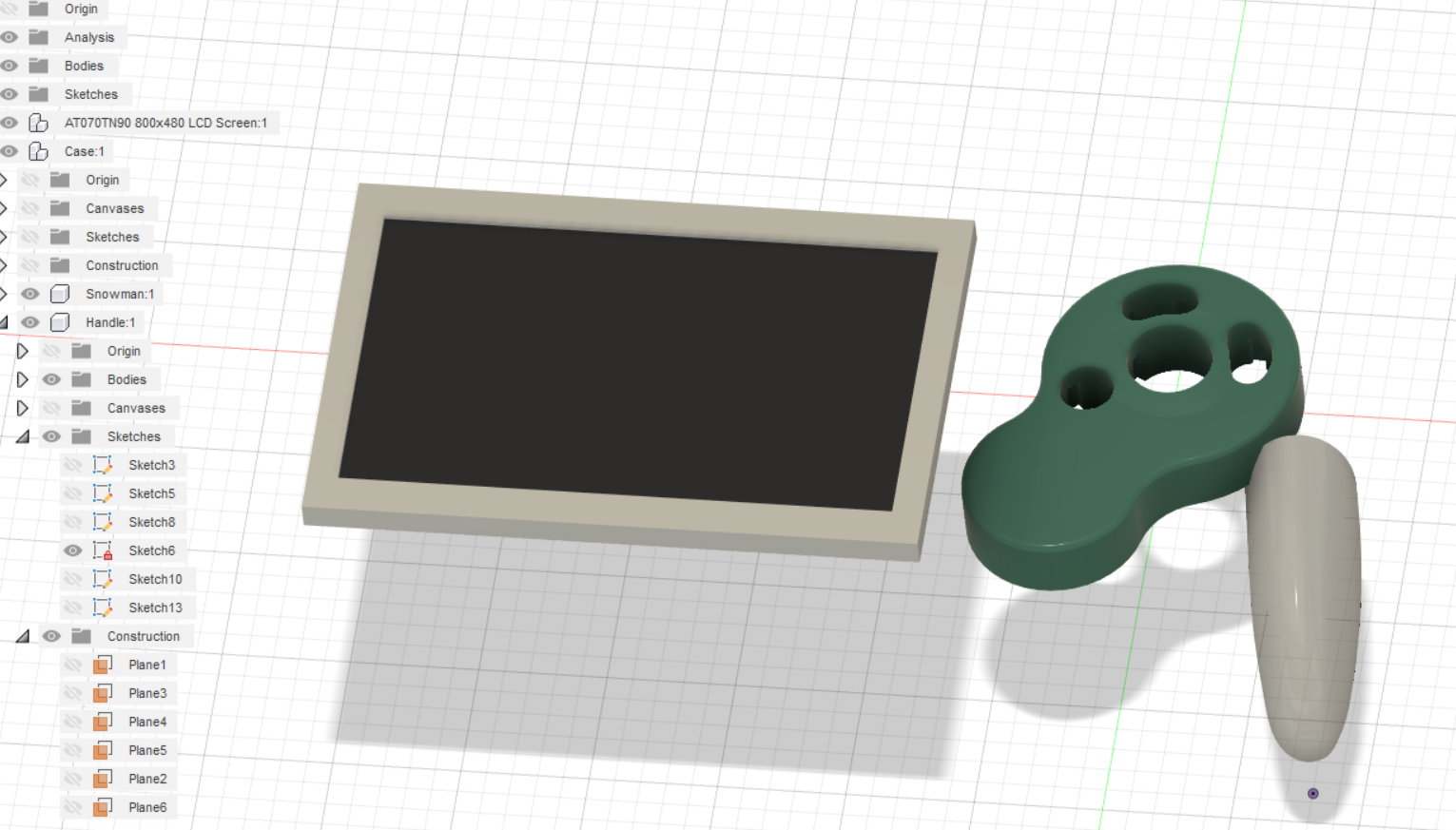This screenshot has height=830, width=1456.
Task: Select the Analysis folder label
Action: tap(89, 37)
